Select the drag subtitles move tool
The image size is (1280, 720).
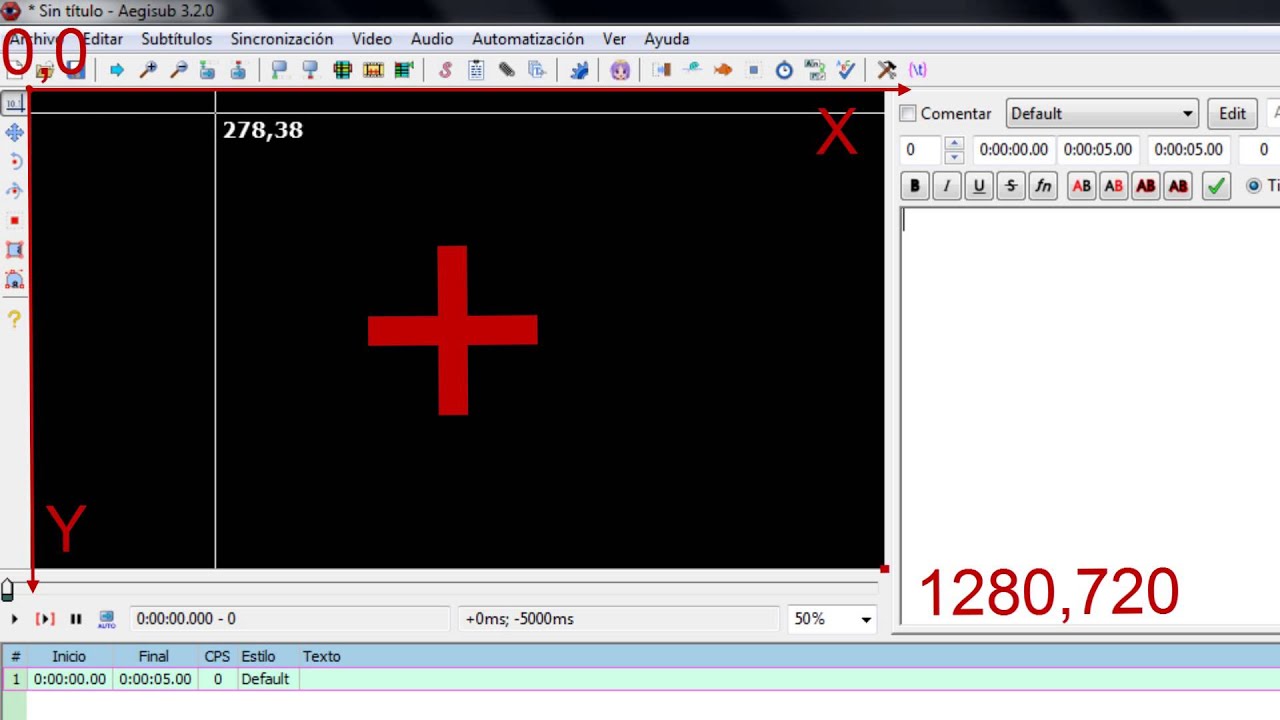[x=15, y=132]
